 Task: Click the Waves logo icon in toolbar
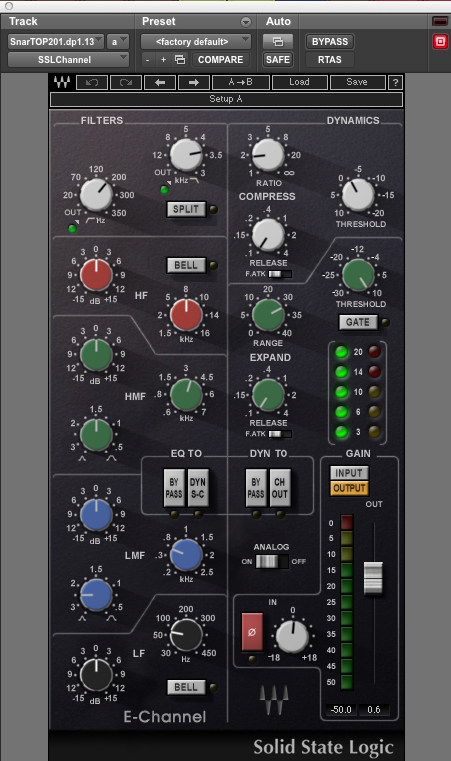[62, 82]
